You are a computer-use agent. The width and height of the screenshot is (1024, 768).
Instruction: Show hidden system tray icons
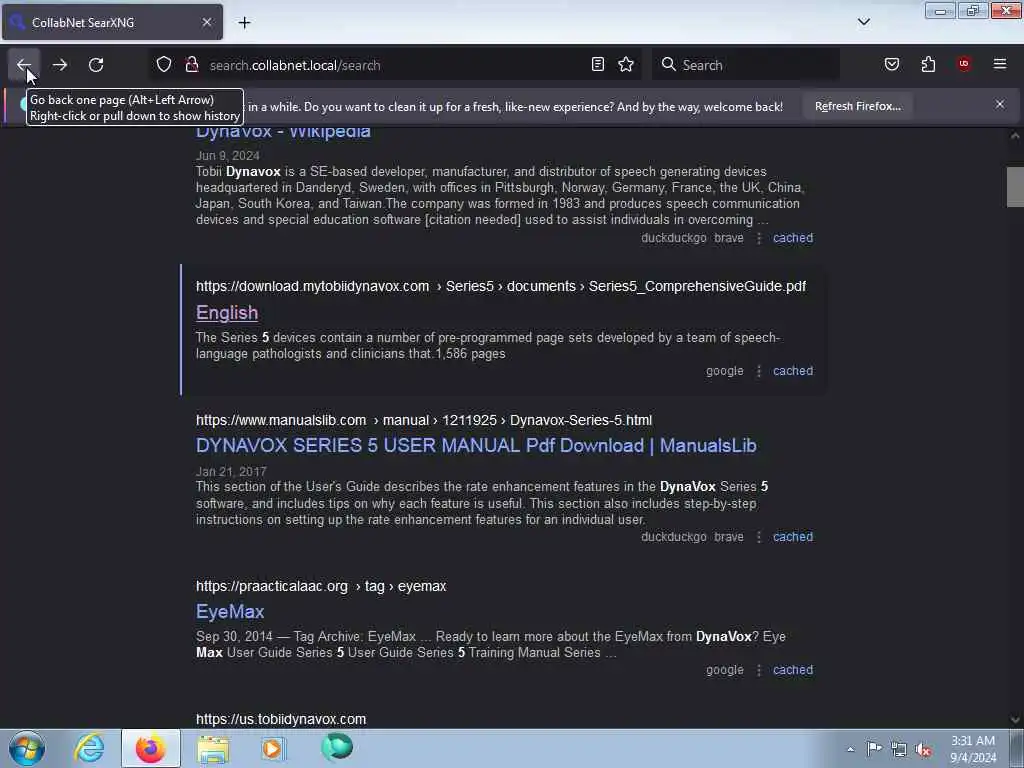850,749
